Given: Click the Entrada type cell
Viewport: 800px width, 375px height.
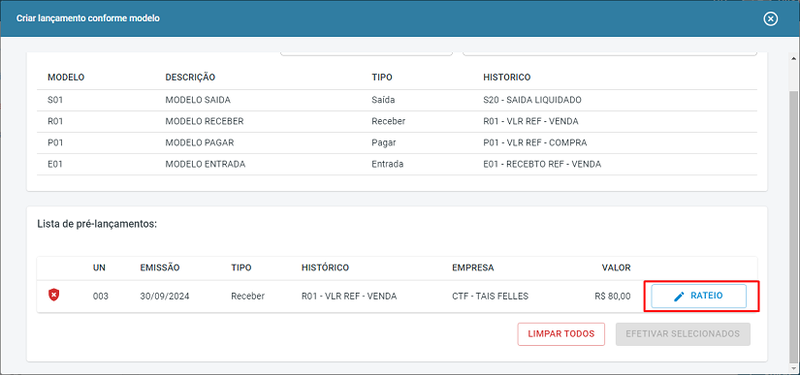Looking at the screenshot, I should 388,164.
